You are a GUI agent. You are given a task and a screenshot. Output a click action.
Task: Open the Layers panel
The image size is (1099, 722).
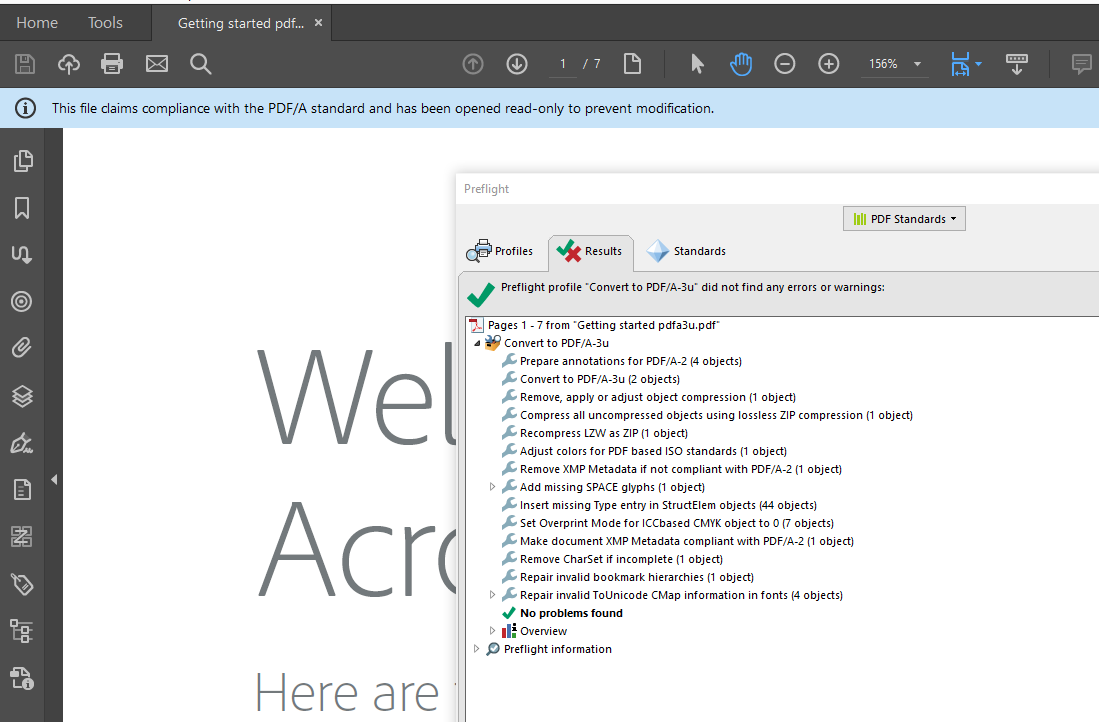[22, 396]
